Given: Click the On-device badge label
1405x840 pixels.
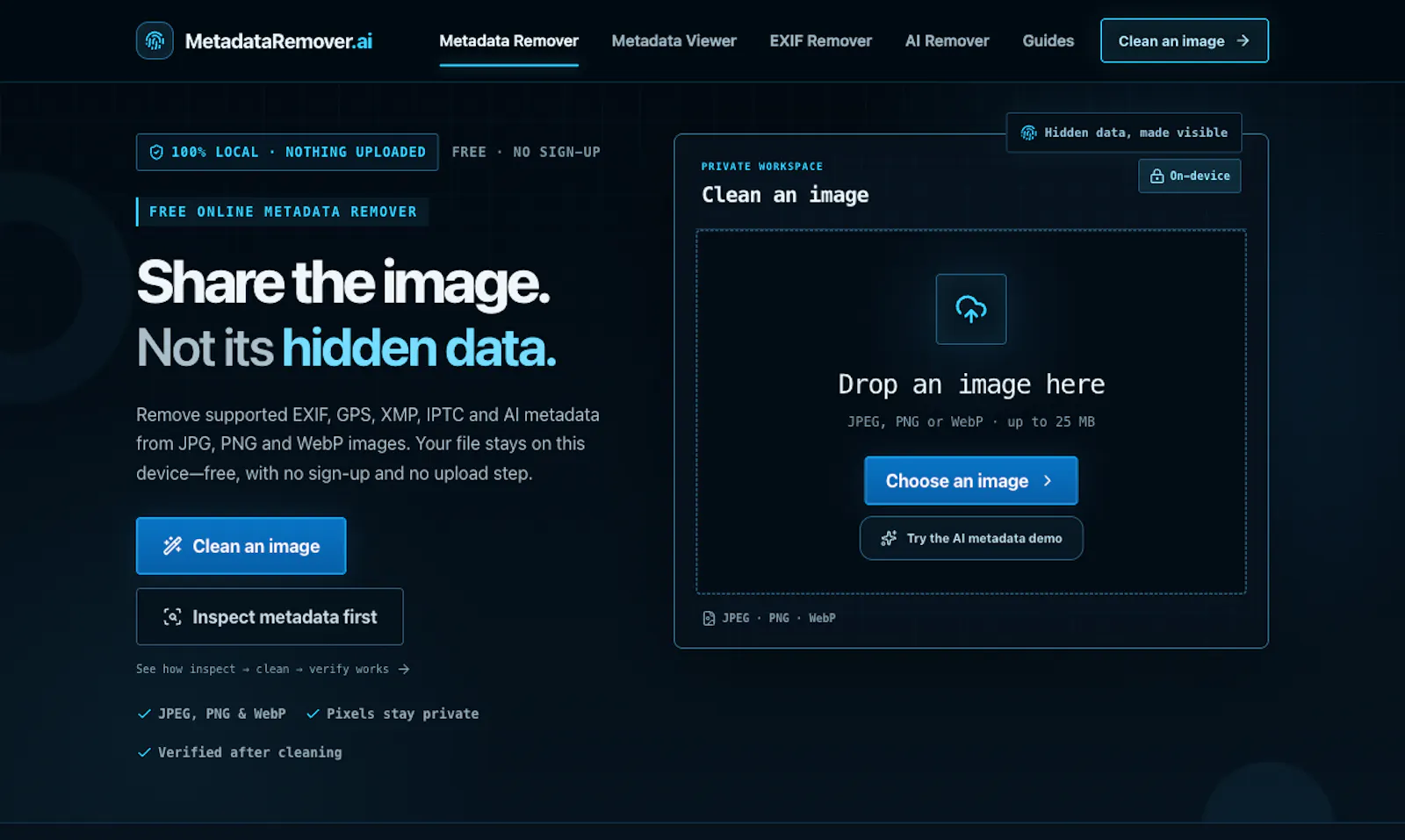Looking at the screenshot, I should pos(1200,176).
